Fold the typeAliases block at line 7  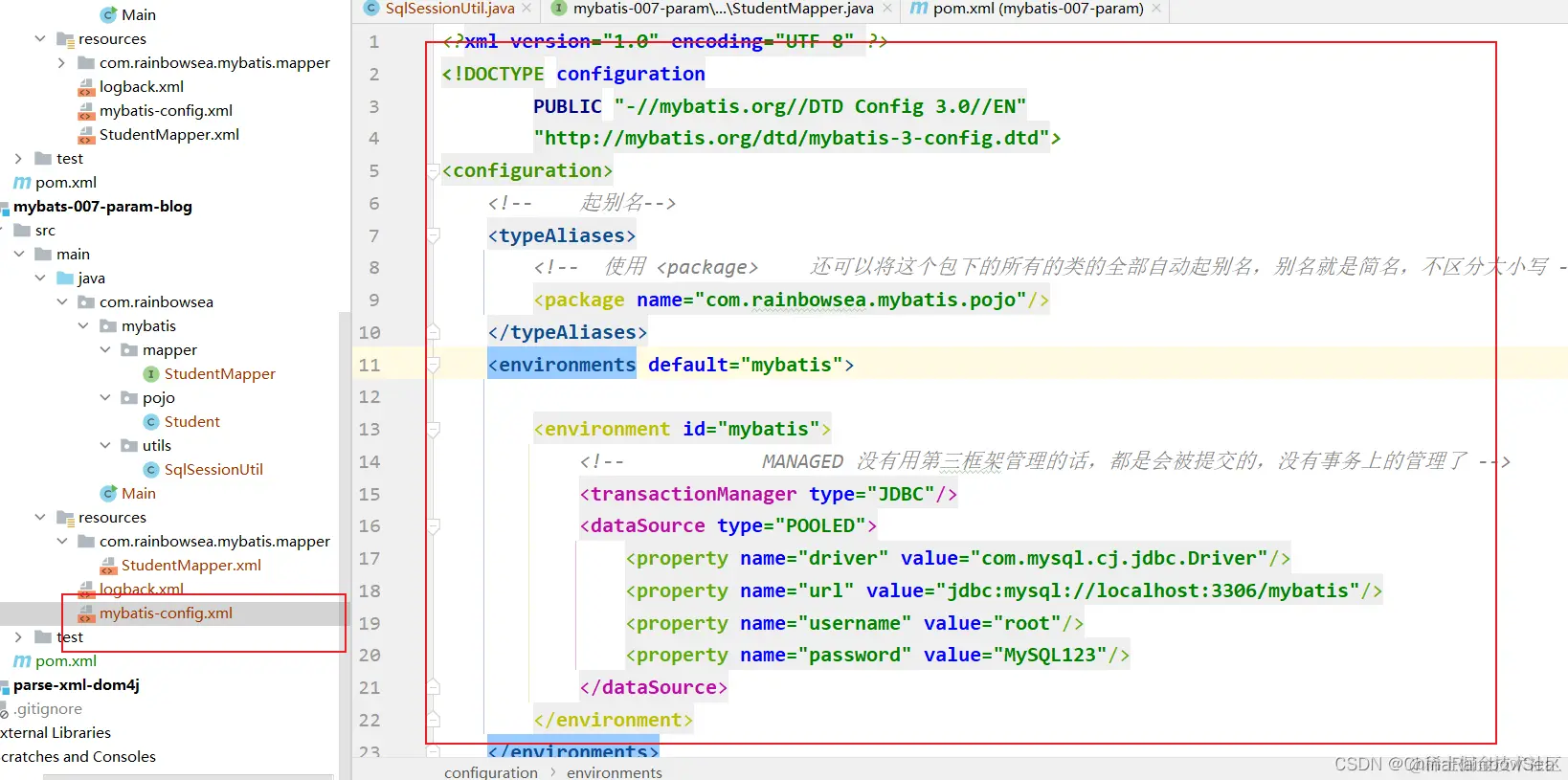point(434,235)
